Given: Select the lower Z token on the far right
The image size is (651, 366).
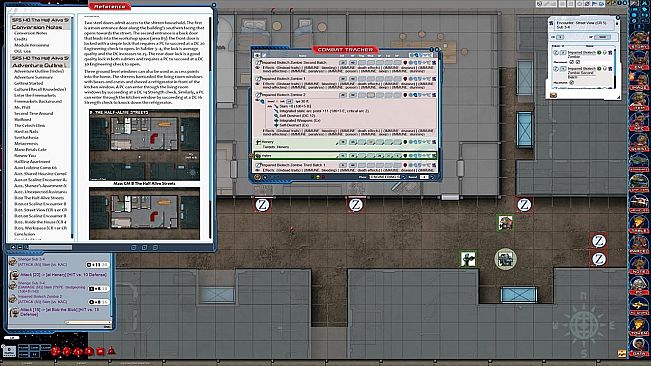Looking at the screenshot, I should [598, 259].
